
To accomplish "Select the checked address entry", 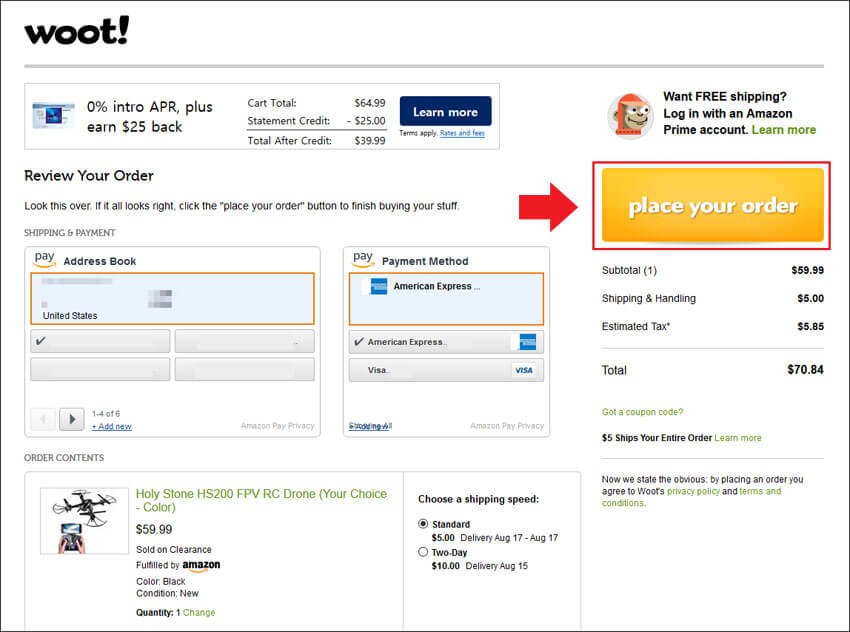I will (100, 341).
